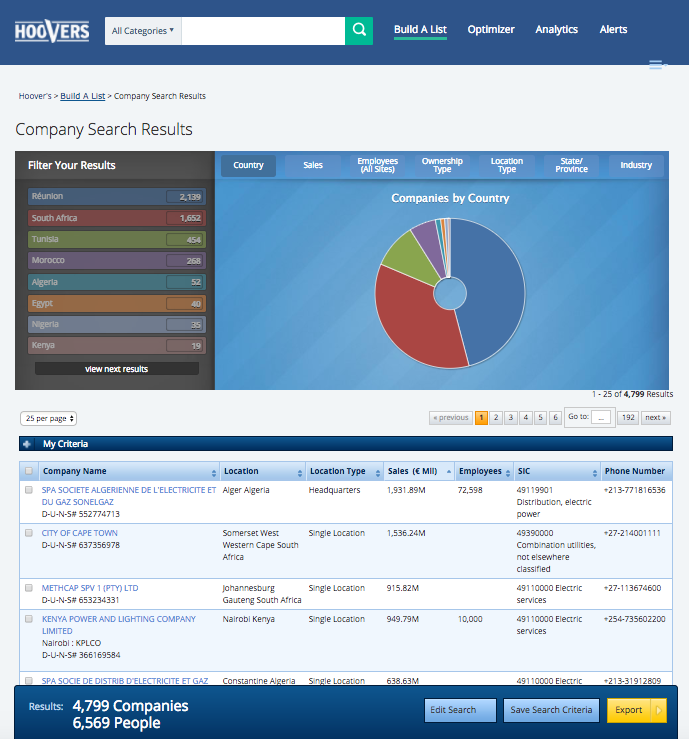Click the main search text field
This screenshot has height=739, width=689.
click(x=263, y=31)
